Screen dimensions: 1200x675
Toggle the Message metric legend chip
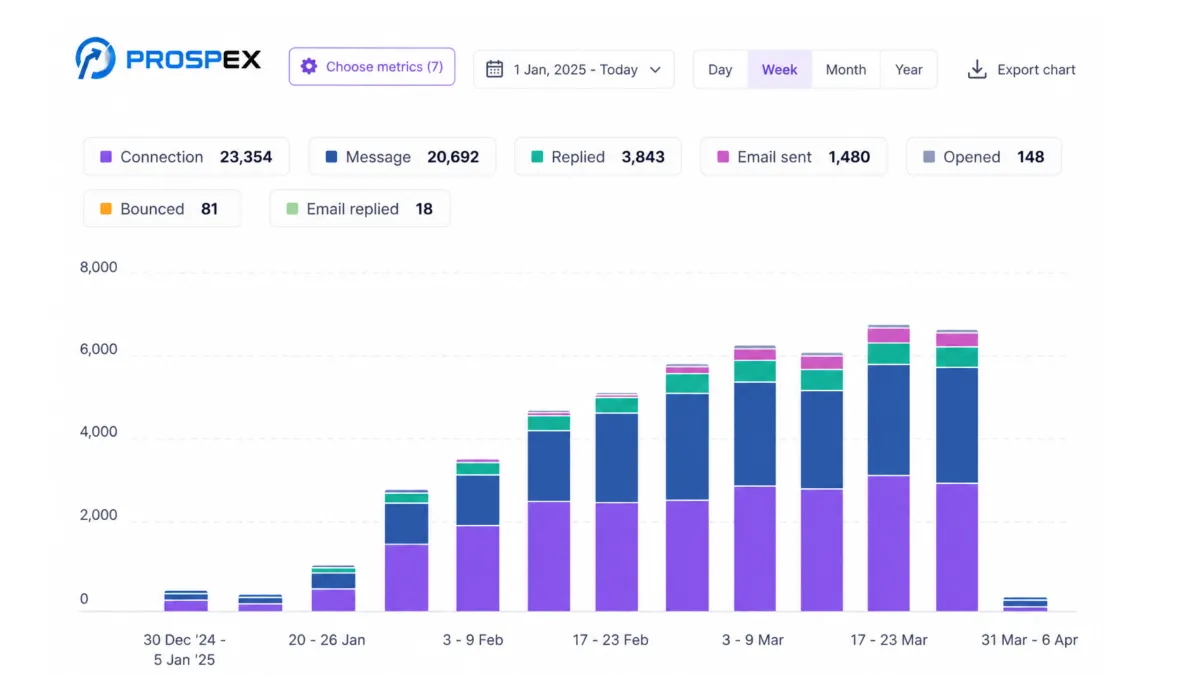pos(402,157)
